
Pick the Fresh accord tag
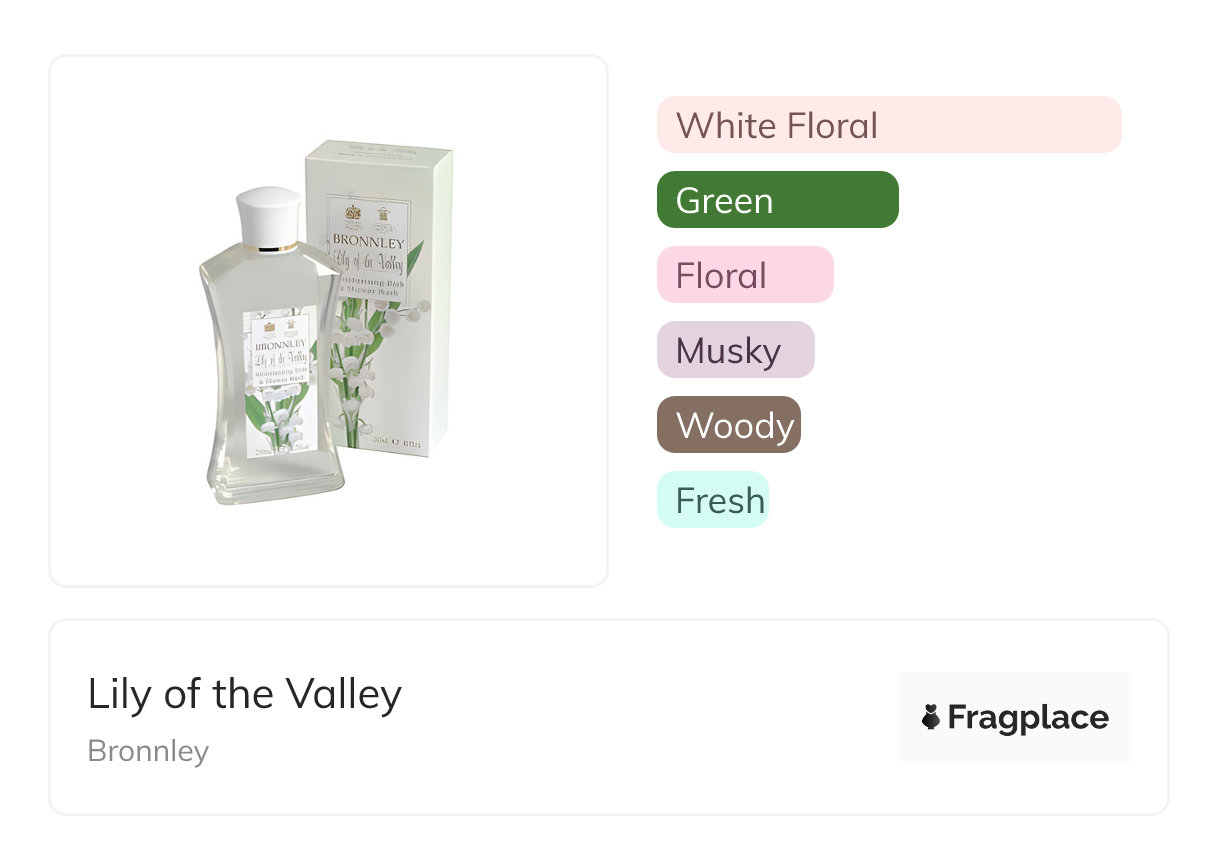712,500
